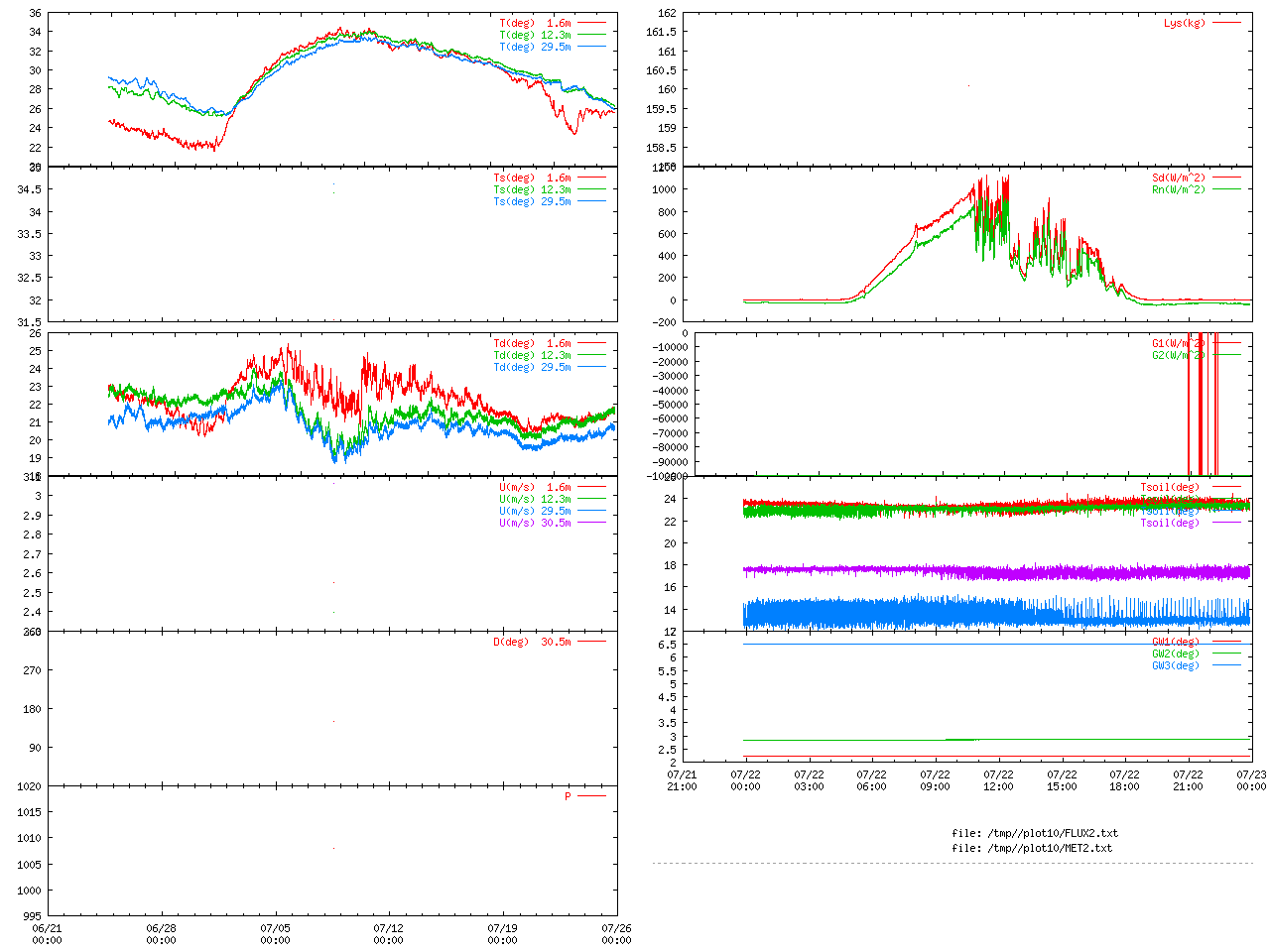Click the magenta Tsoil(deg) legend line
This screenshot has width=1270, height=952.
(x=1226, y=523)
